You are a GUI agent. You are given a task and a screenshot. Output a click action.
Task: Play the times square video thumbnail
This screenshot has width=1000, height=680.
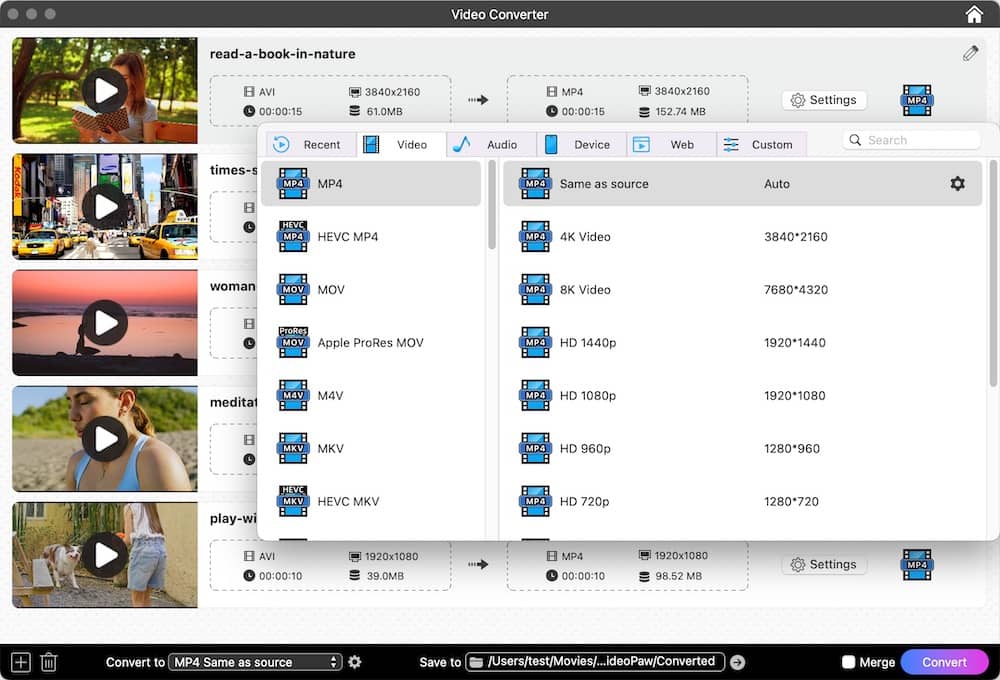[x=104, y=207]
